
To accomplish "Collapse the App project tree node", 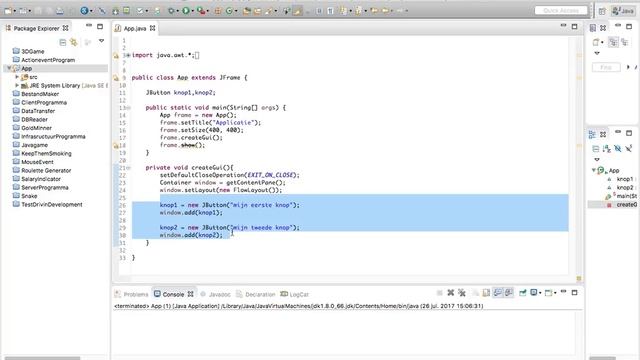I will click(x=9, y=68).
